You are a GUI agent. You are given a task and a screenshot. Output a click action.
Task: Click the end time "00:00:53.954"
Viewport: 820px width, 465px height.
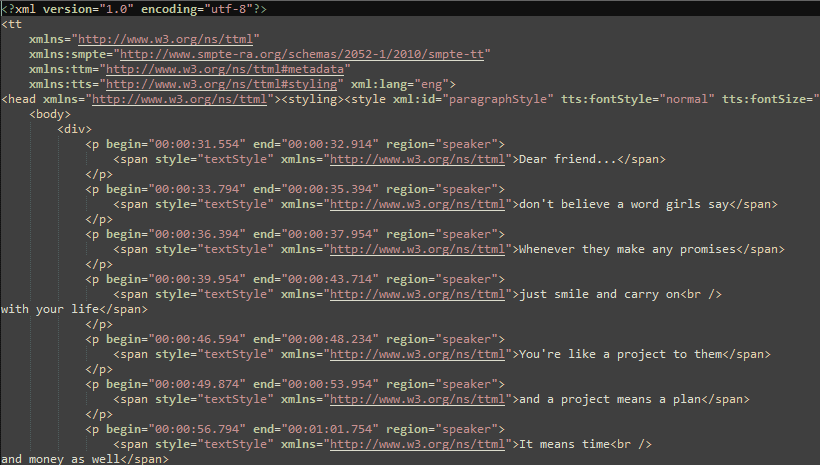coord(330,384)
